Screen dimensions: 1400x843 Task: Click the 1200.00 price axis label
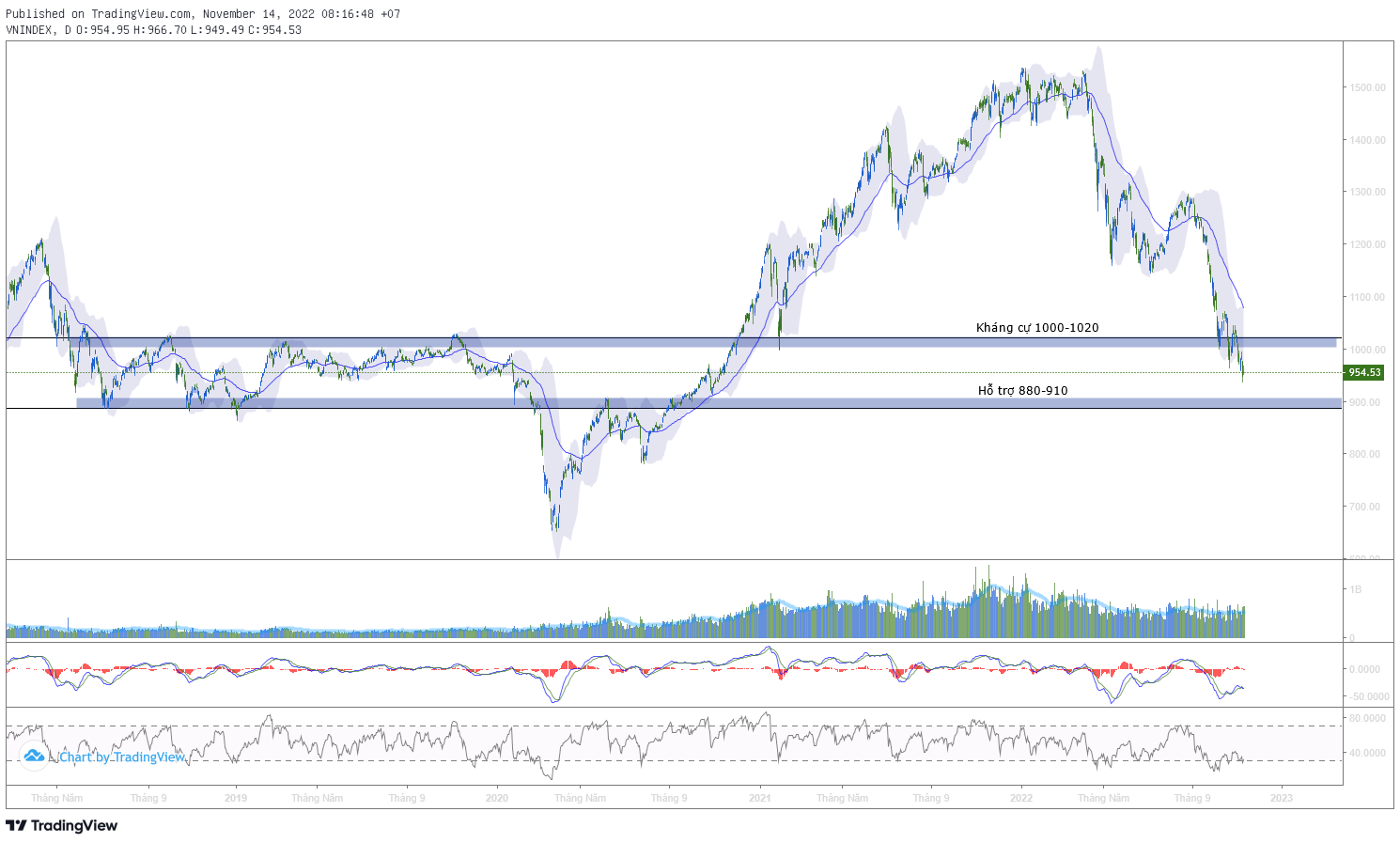point(1367,244)
